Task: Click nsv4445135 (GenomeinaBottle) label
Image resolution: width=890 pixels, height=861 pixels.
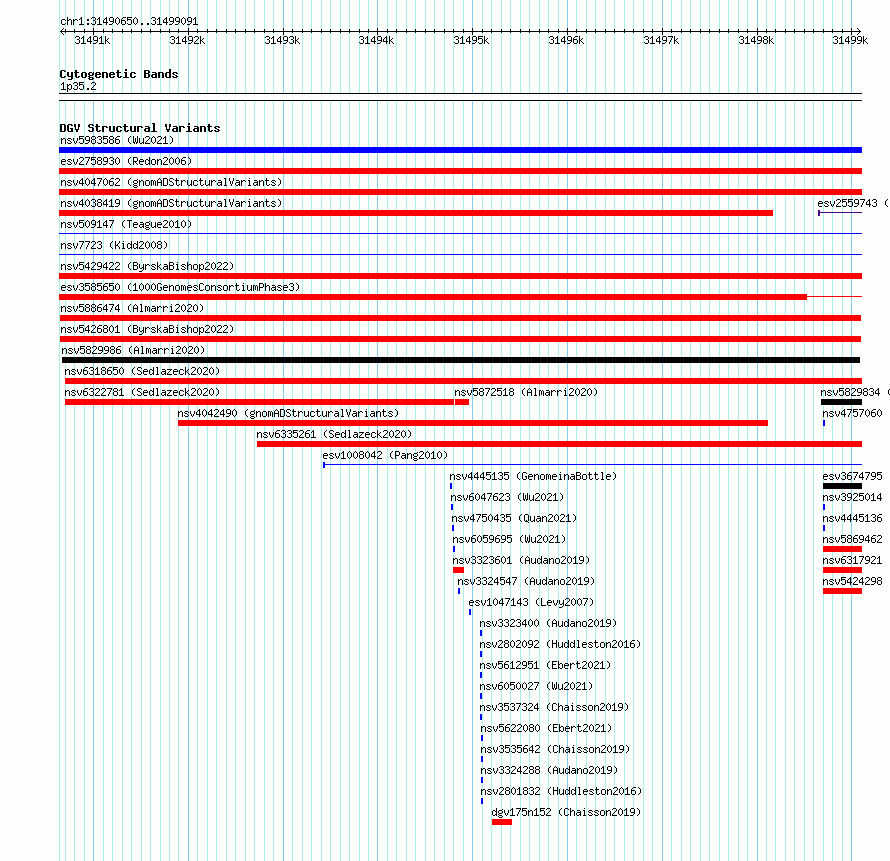Action: point(533,476)
